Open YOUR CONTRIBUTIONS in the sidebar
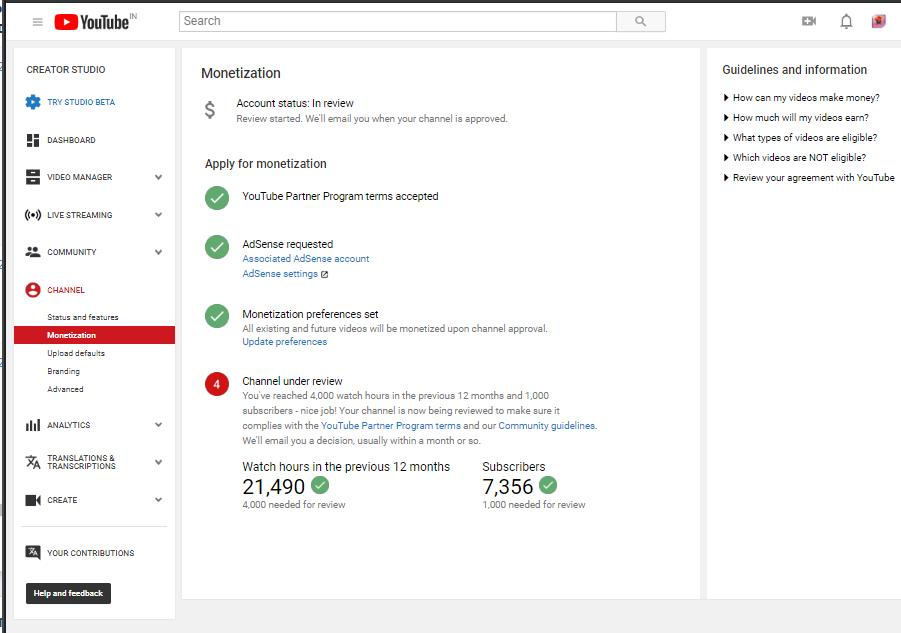 [91, 553]
